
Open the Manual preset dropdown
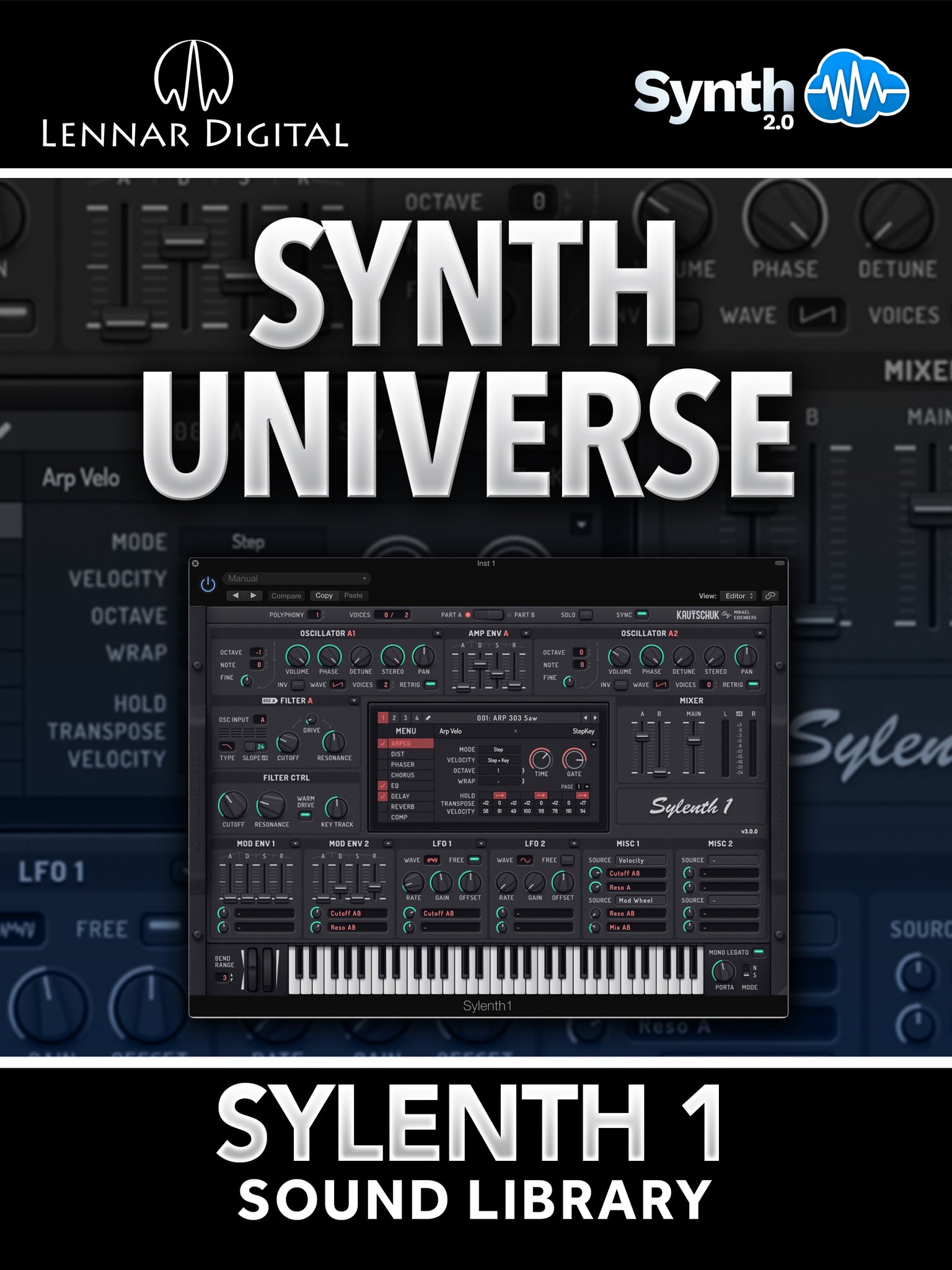coord(296,579)
